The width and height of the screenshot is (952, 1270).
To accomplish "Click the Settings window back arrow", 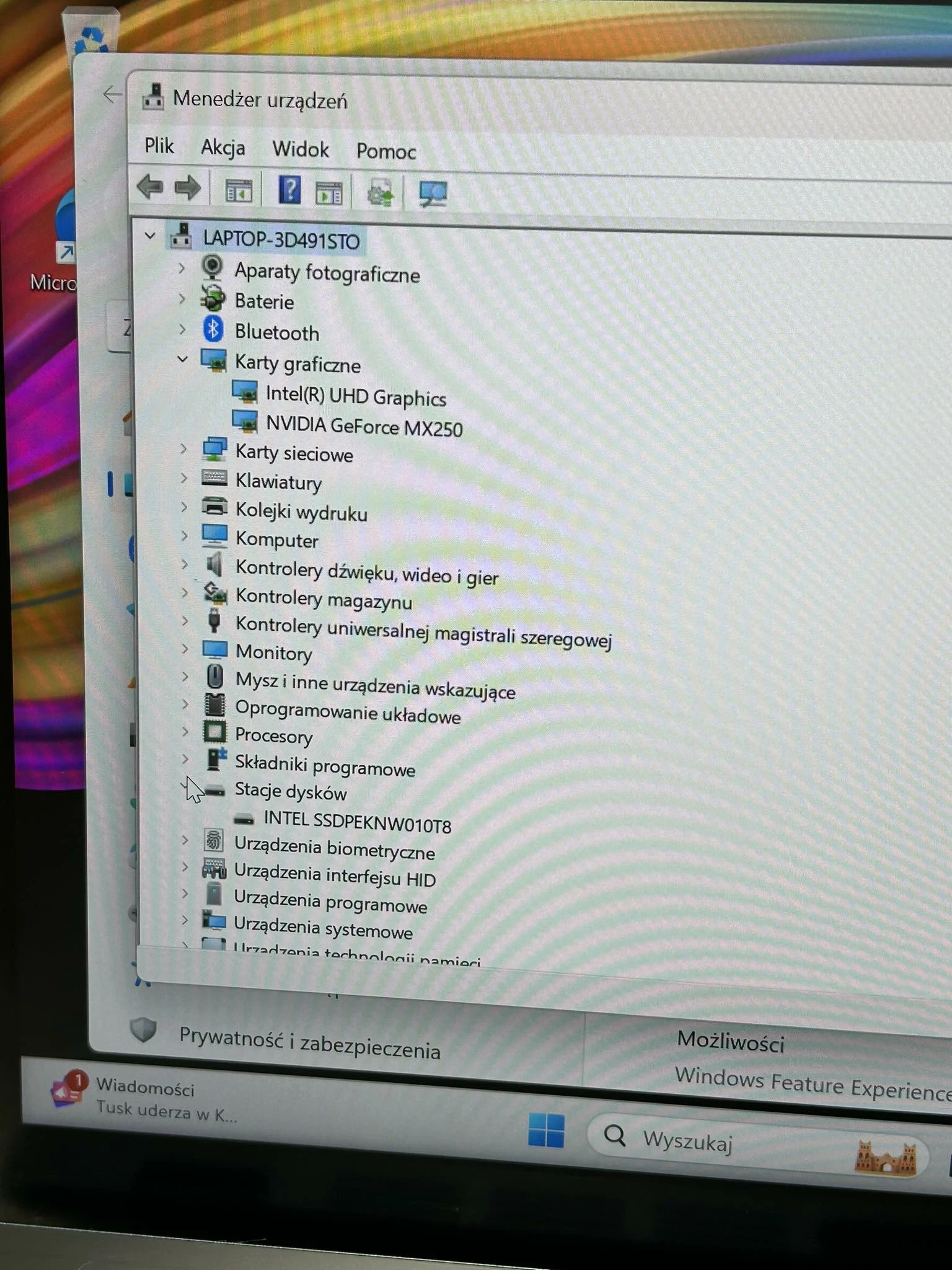I will (x=112, y=95).
